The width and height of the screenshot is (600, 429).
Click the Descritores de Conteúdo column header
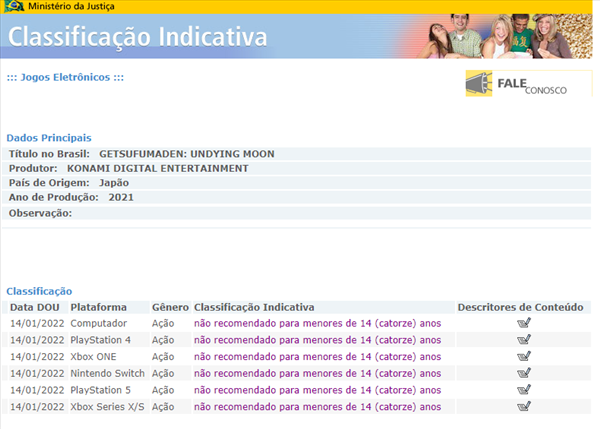519,307
